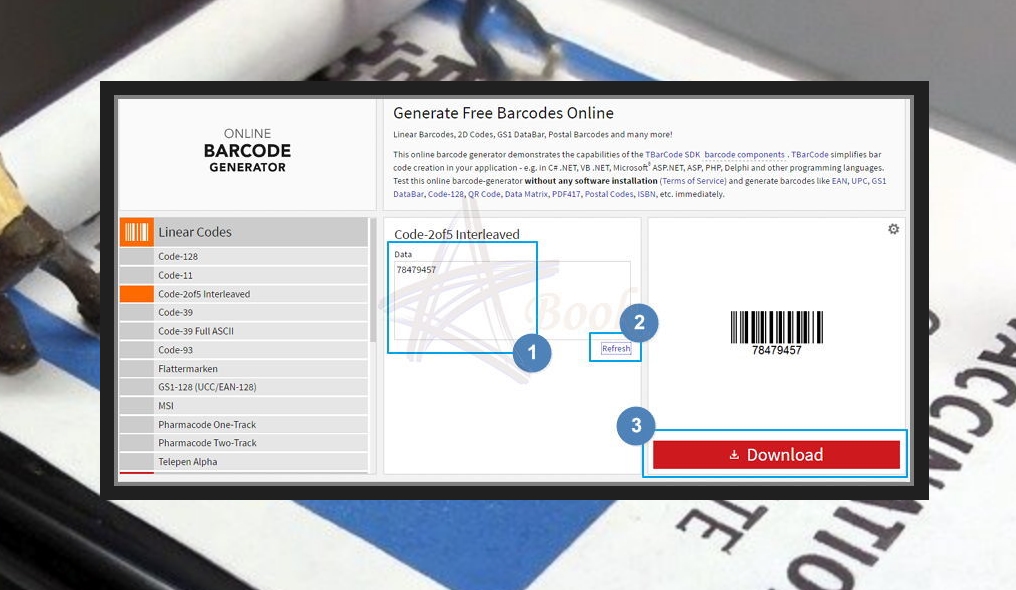Open the TBarCode SDK link
The width and height of the screenshot is (1016, 590).
pyautogui.click(x=673, y=155)
